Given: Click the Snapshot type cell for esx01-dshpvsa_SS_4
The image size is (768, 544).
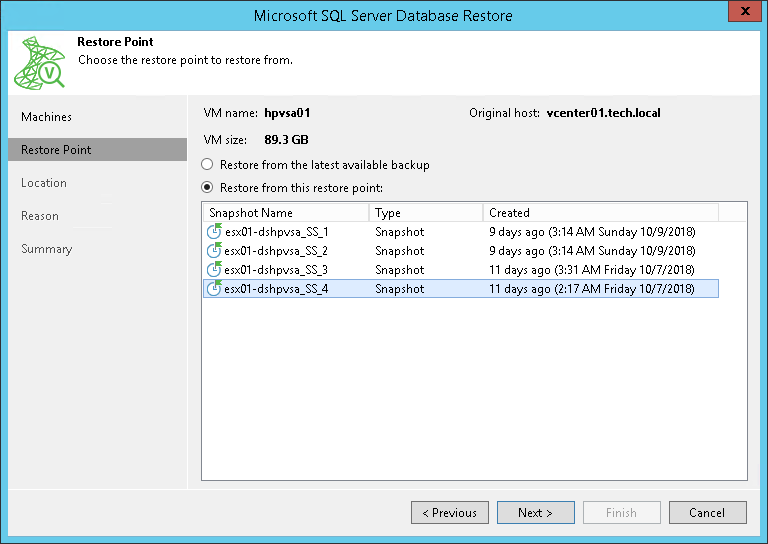Looking at the screenshot, I should (400, 289).
